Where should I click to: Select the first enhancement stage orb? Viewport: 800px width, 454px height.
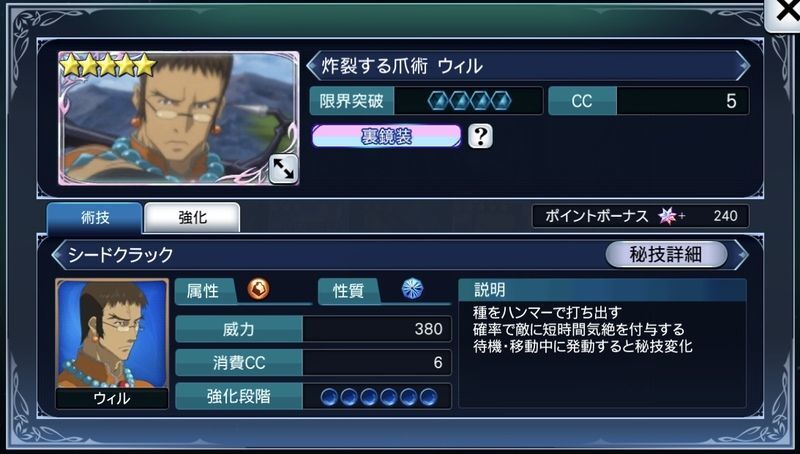click(329, 396)
